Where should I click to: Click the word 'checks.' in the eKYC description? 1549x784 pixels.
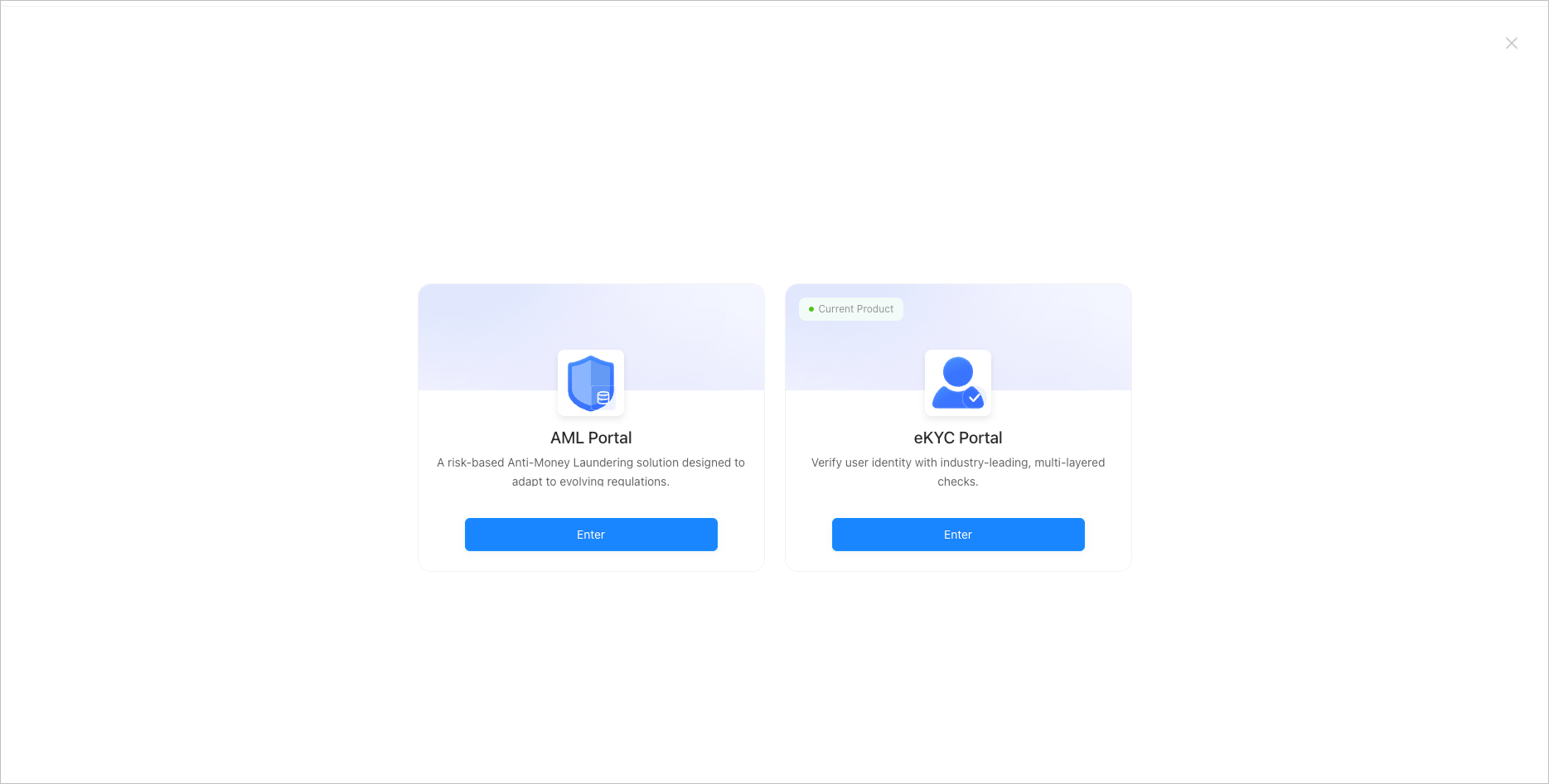pos(958,482)
